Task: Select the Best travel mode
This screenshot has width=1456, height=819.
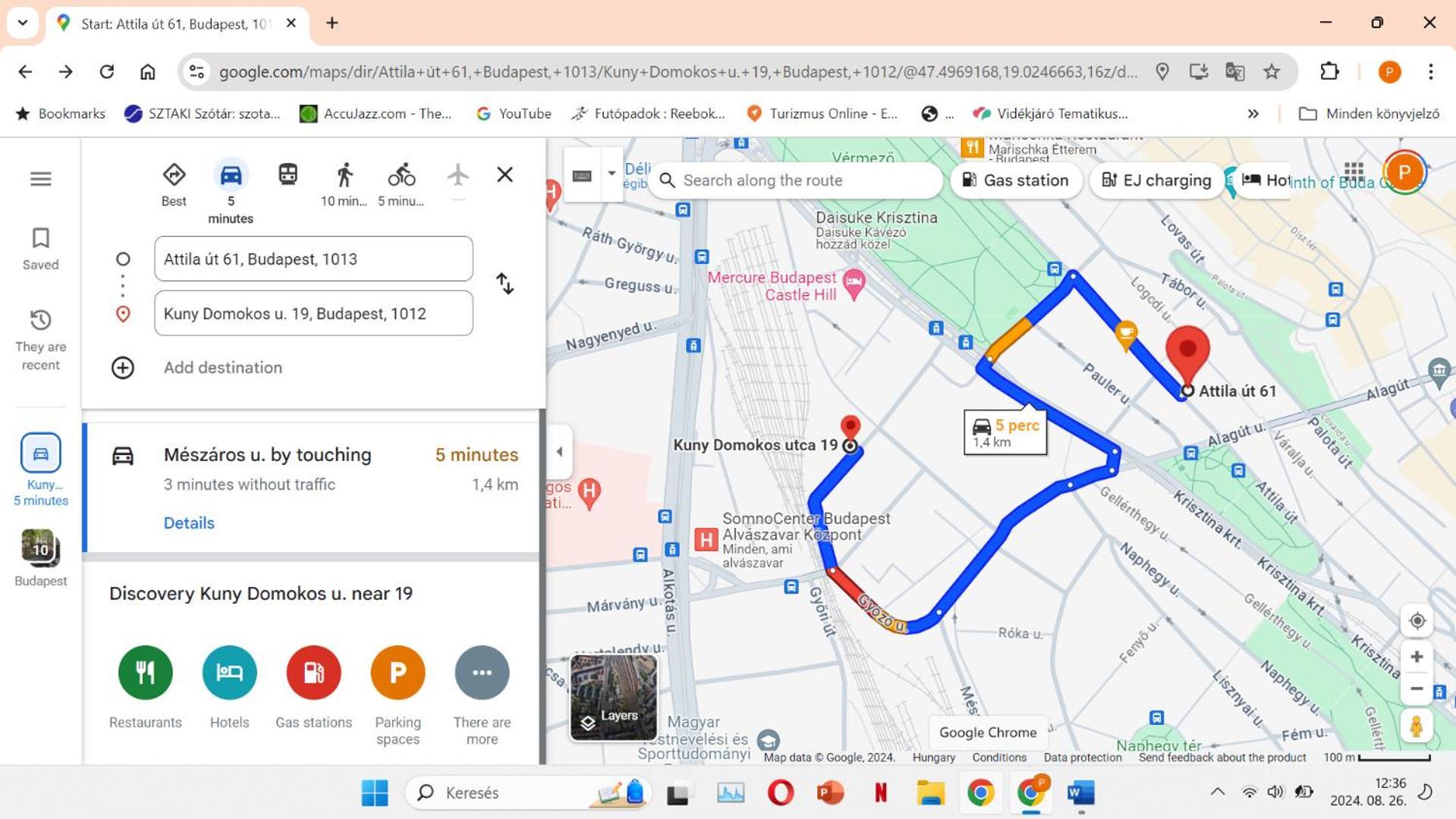Action: (x=174, y=184)
